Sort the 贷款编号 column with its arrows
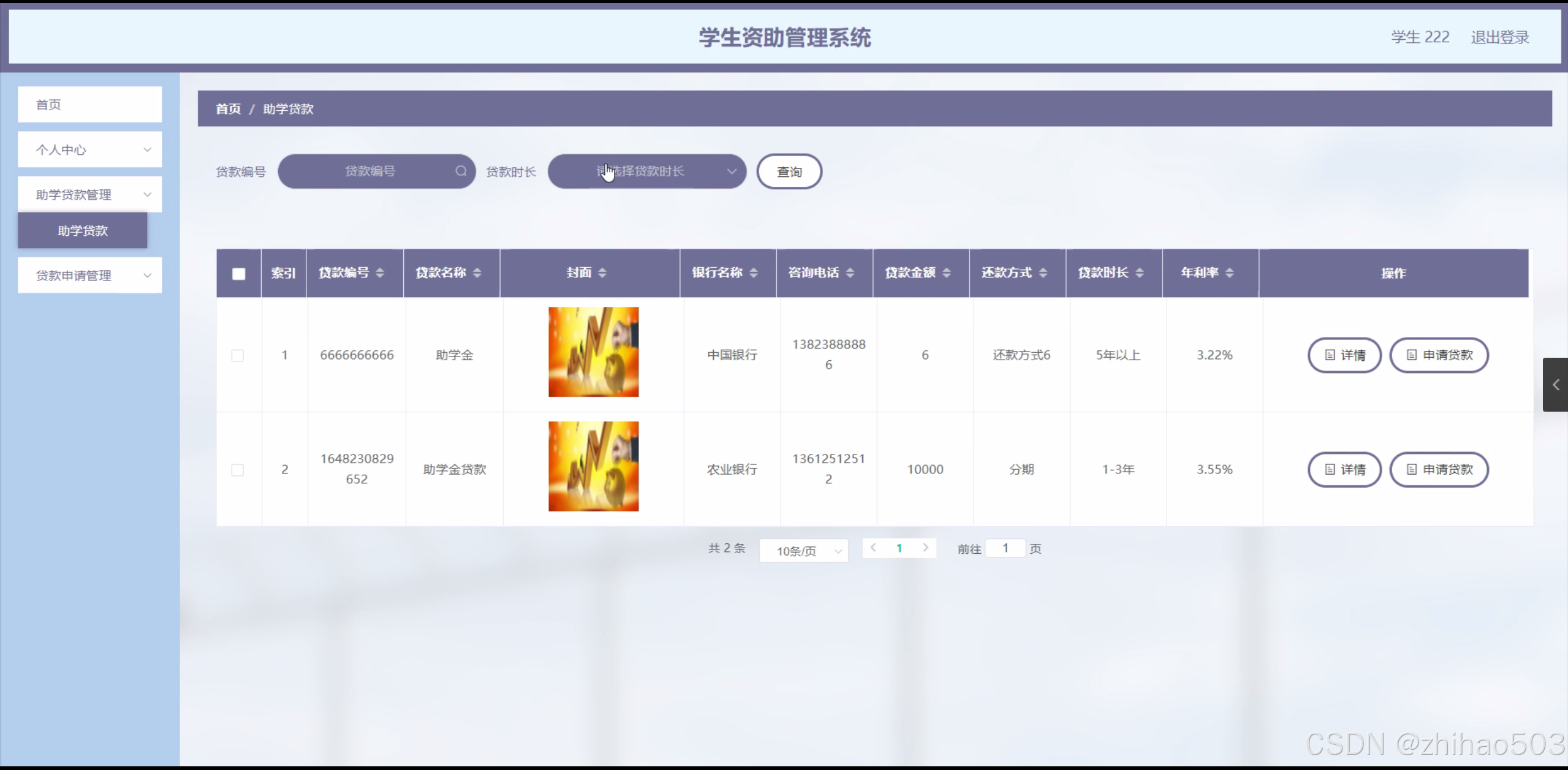Screen dimensions: 1568x770 tap(380, 273)
